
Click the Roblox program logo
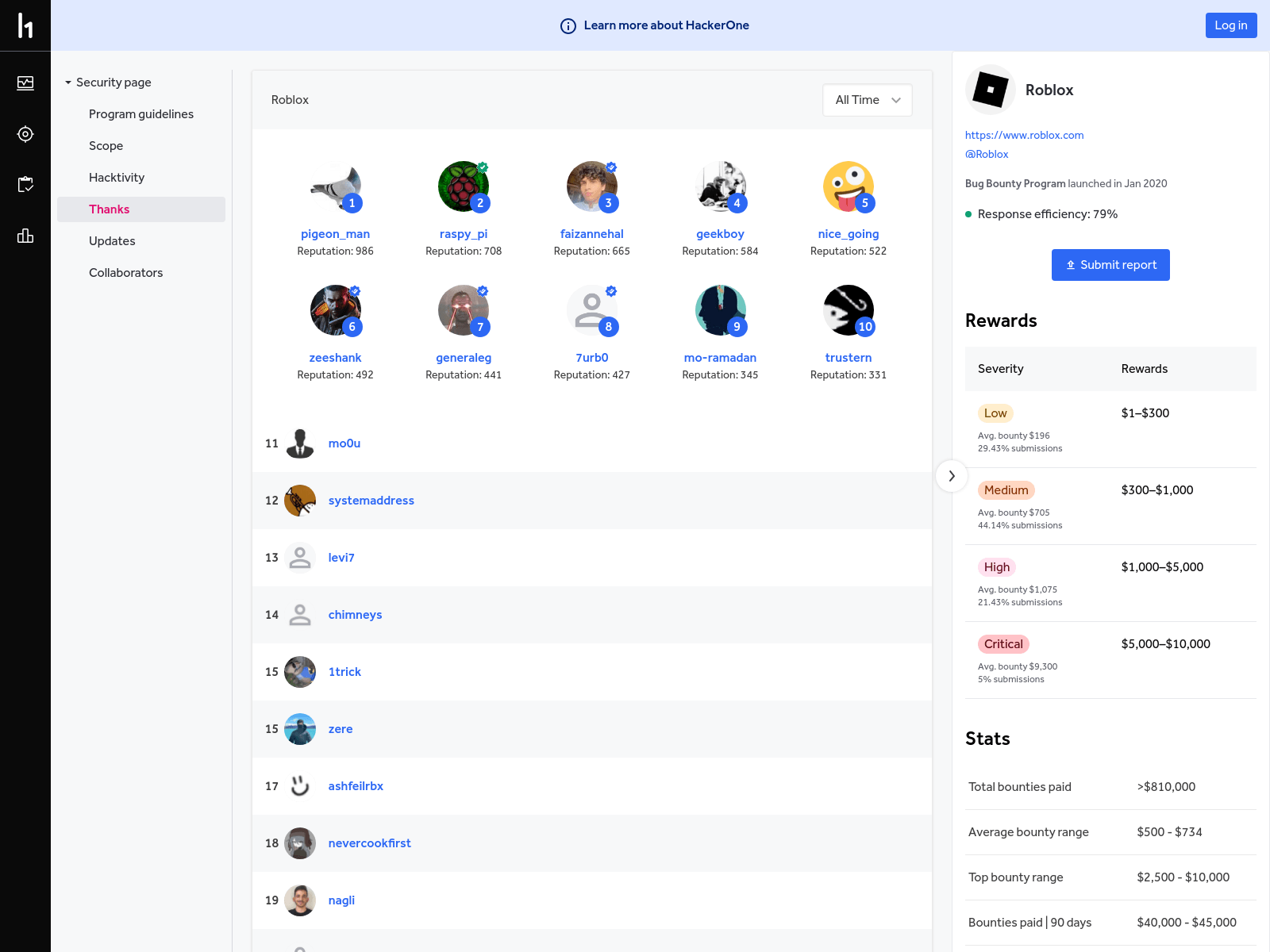click(x=991, y=90)
